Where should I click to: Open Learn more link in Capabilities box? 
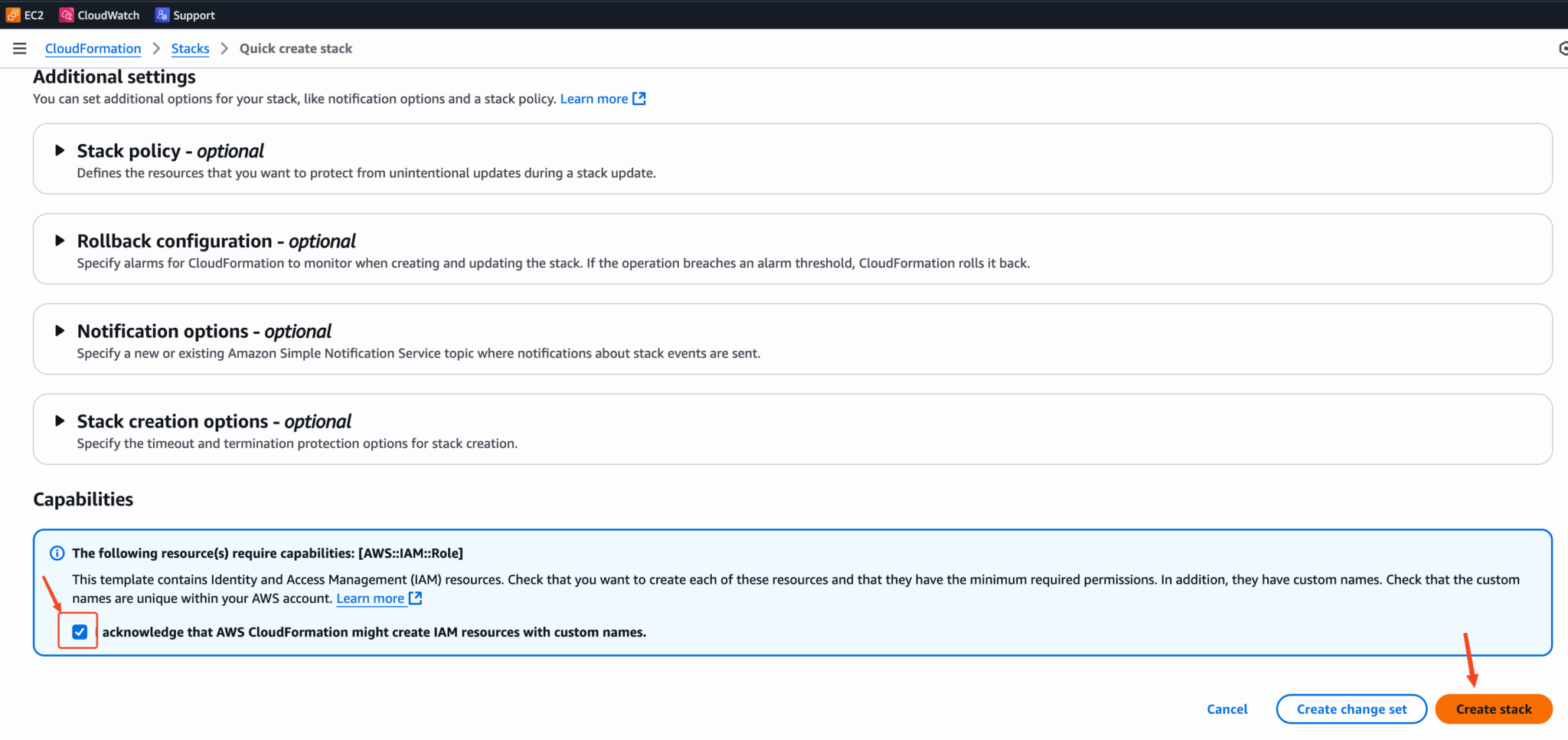click(370, 598)
